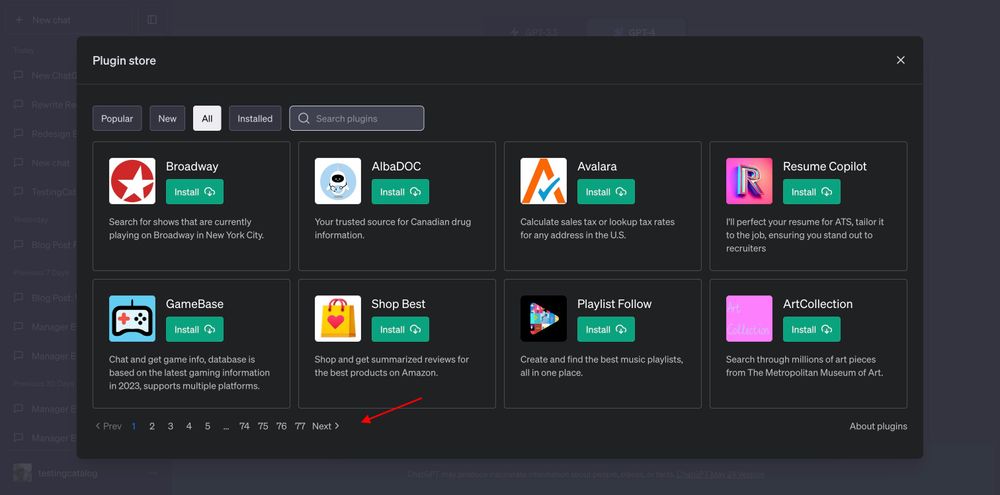Open the About plugins link
Screen dimensions: 1000x495
click(x=878, y=426)
